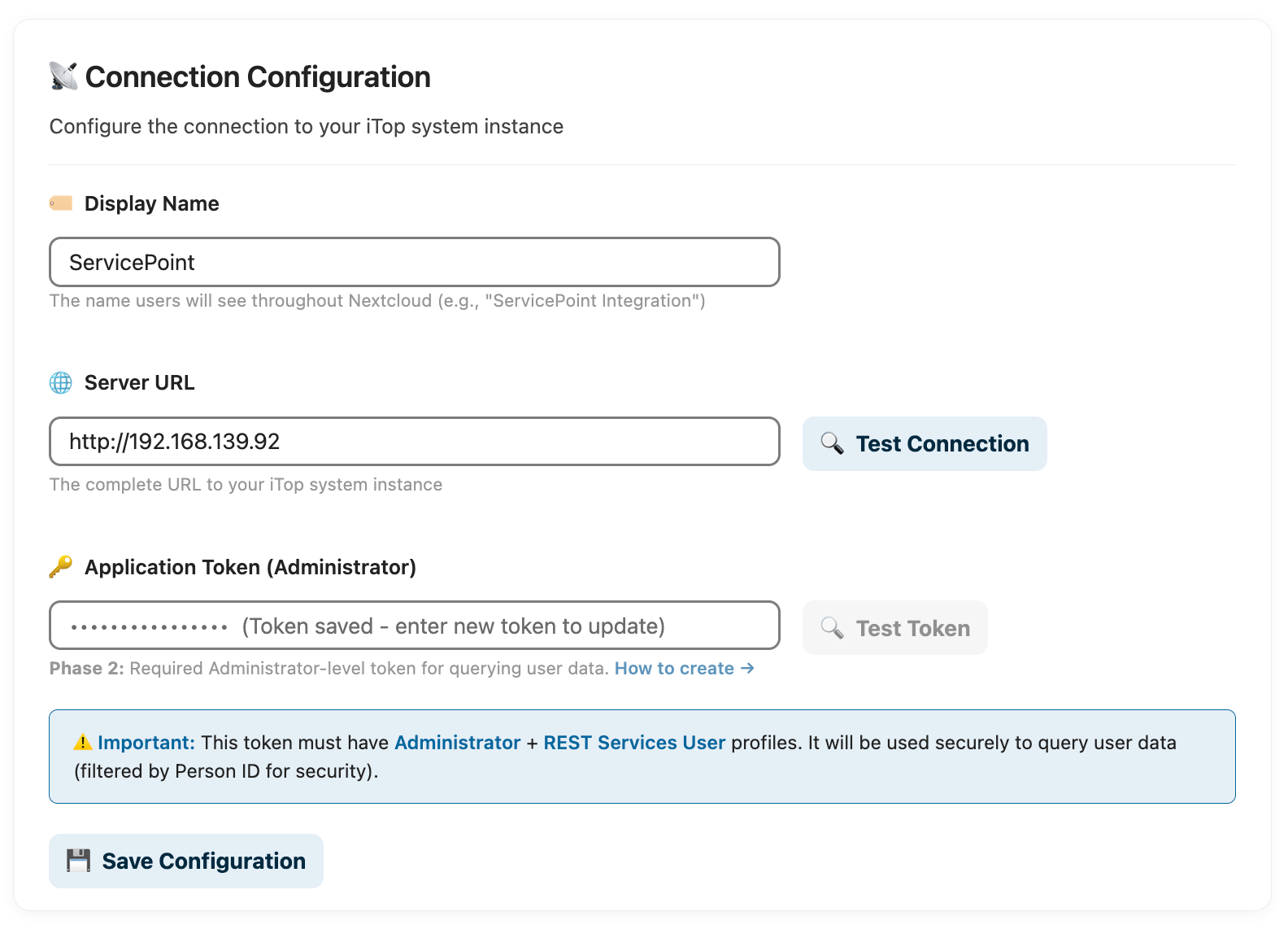Click the yellow warning triangle icon
The height and width of the screenshot is (929, 1288).
coord(83,743)
